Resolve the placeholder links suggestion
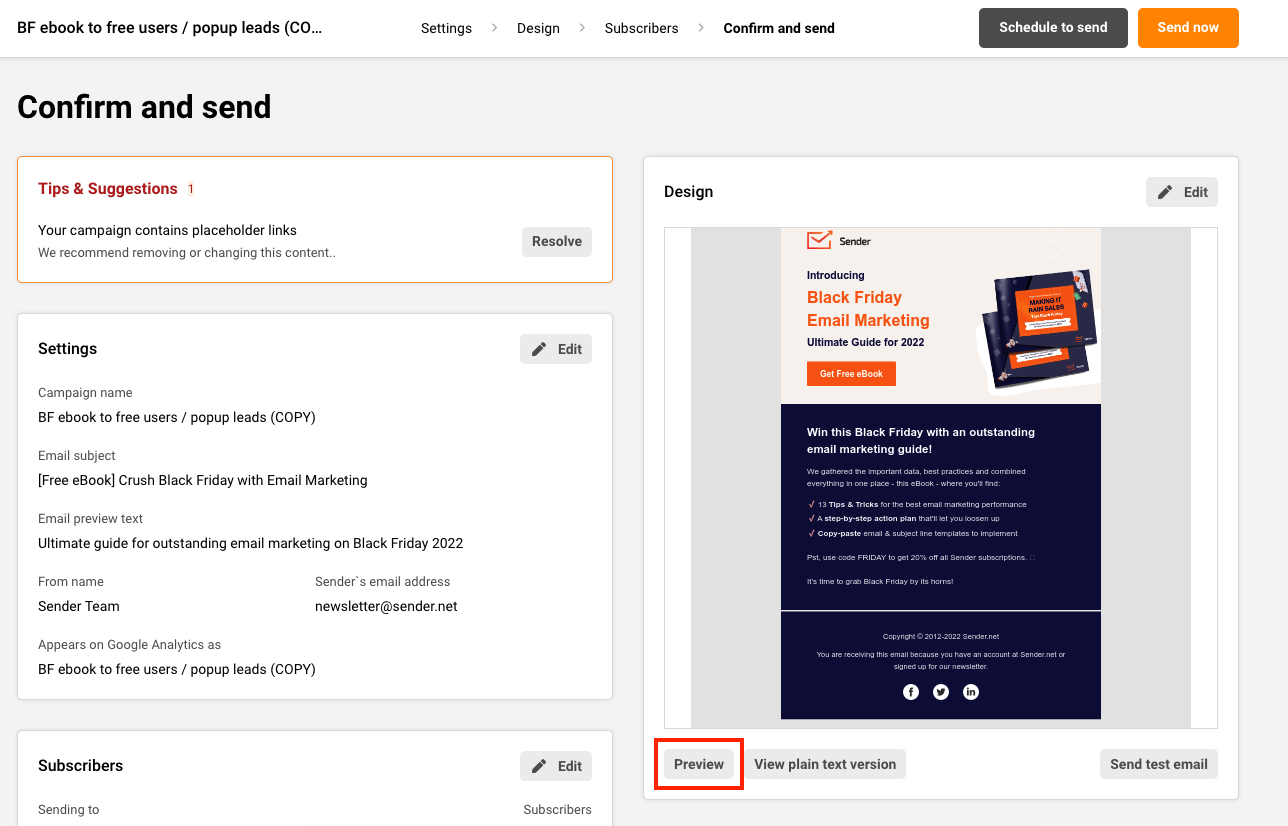The image size is (1288, 826). click(556, 241)
